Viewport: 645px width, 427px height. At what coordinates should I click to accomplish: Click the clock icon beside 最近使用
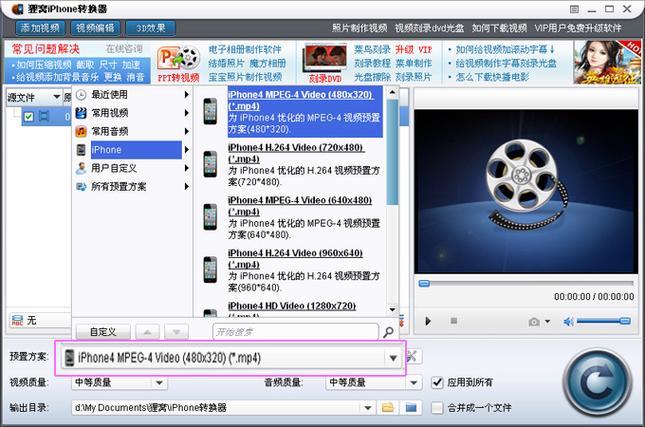(x=81, y=95)
